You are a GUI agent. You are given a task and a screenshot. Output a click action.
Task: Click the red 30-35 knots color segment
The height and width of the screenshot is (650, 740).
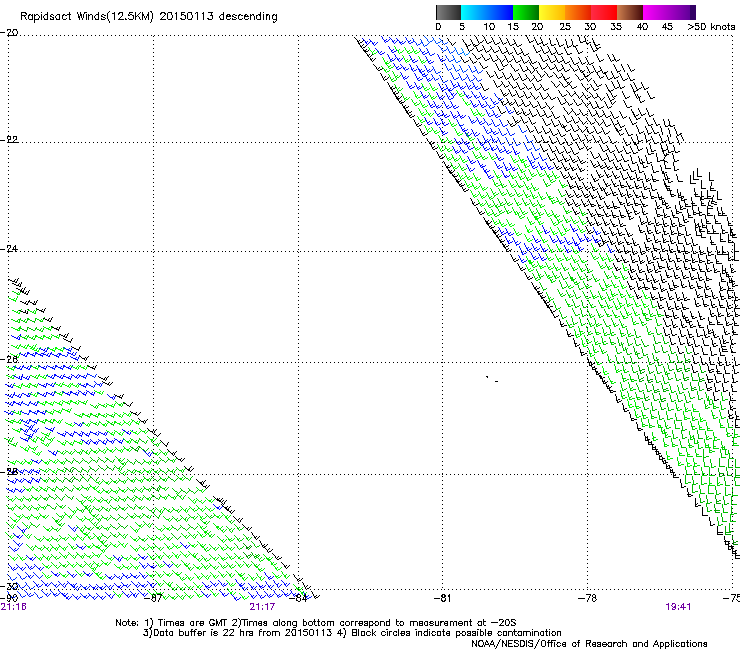(x=604, y=12)
